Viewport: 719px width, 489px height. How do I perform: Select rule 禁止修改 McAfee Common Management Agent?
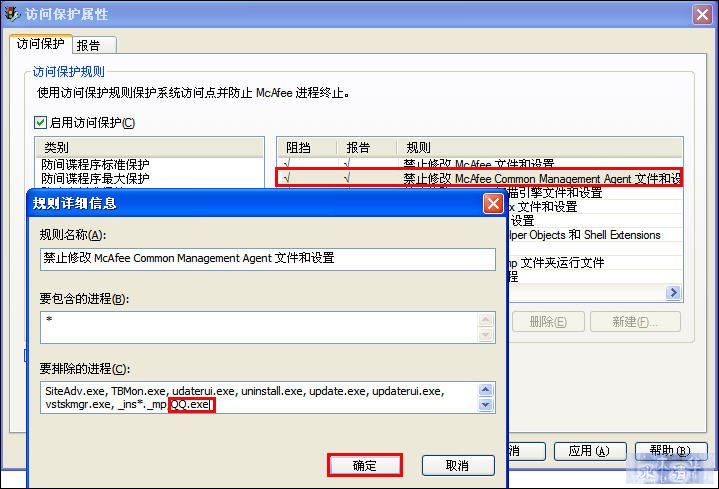click(479, 178)
